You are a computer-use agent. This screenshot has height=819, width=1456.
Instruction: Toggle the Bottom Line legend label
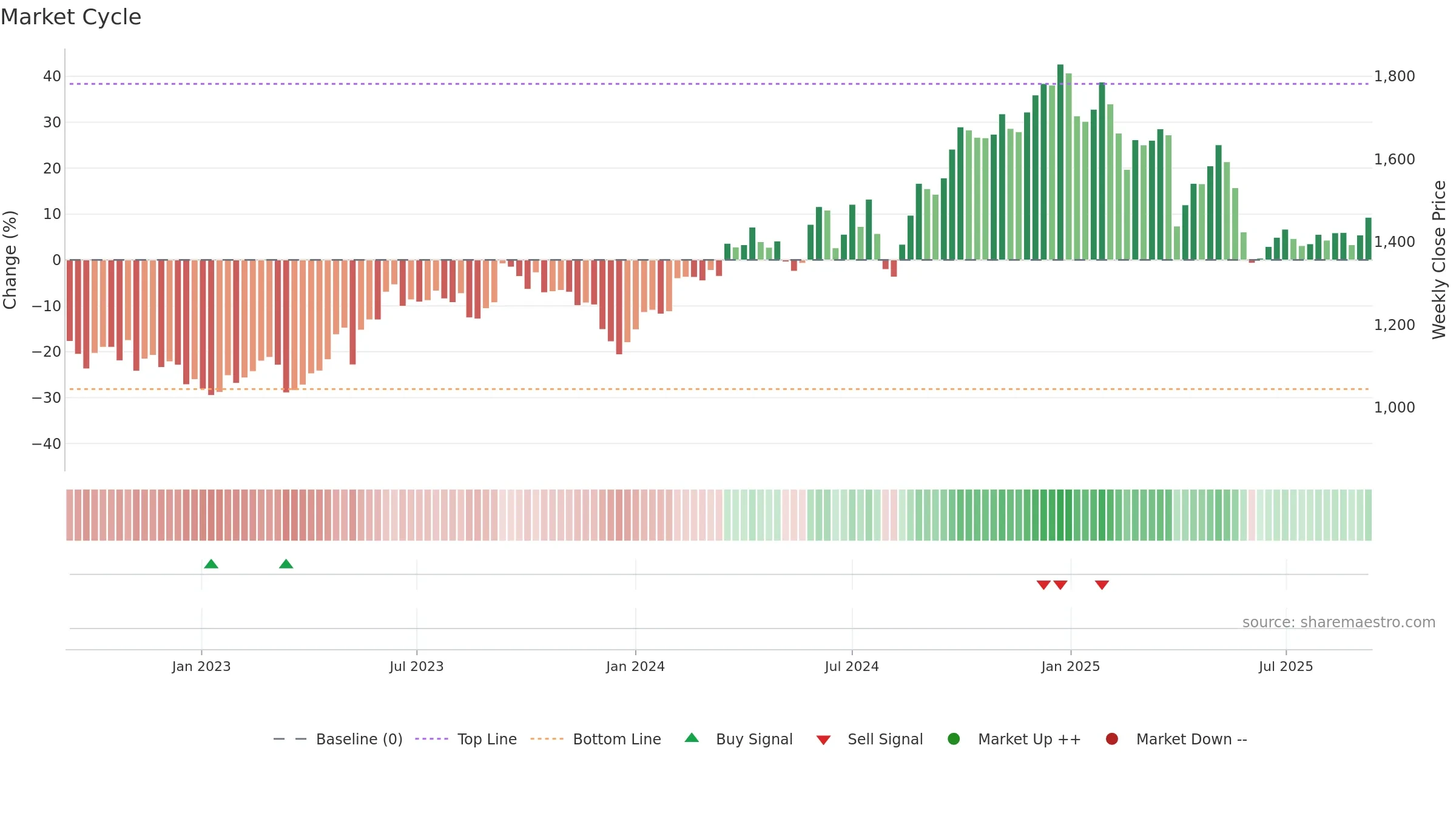click(x=617, y=740)
